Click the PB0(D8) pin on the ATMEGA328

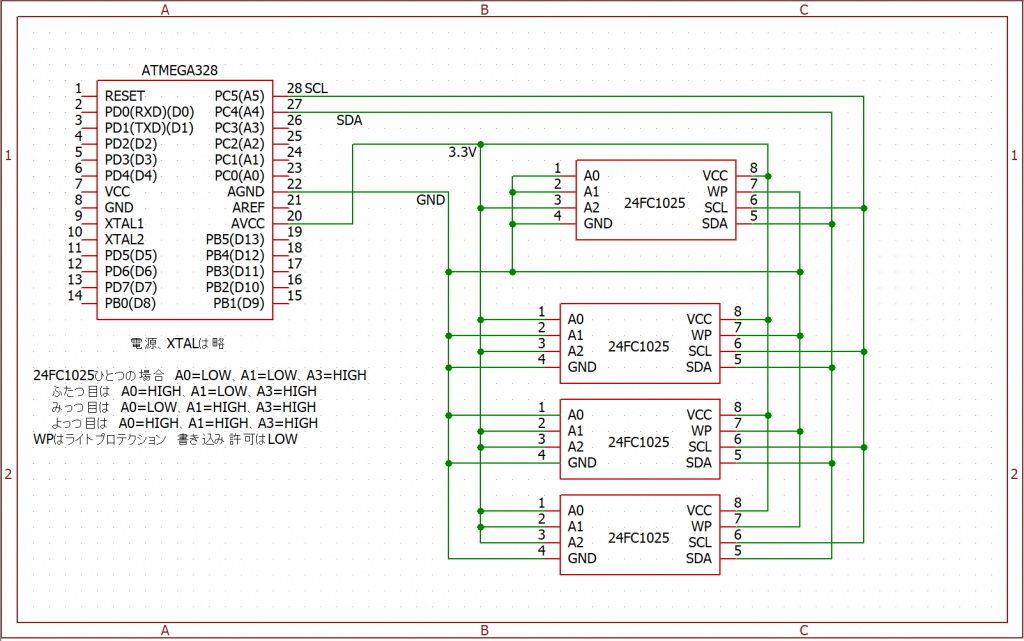130,303
